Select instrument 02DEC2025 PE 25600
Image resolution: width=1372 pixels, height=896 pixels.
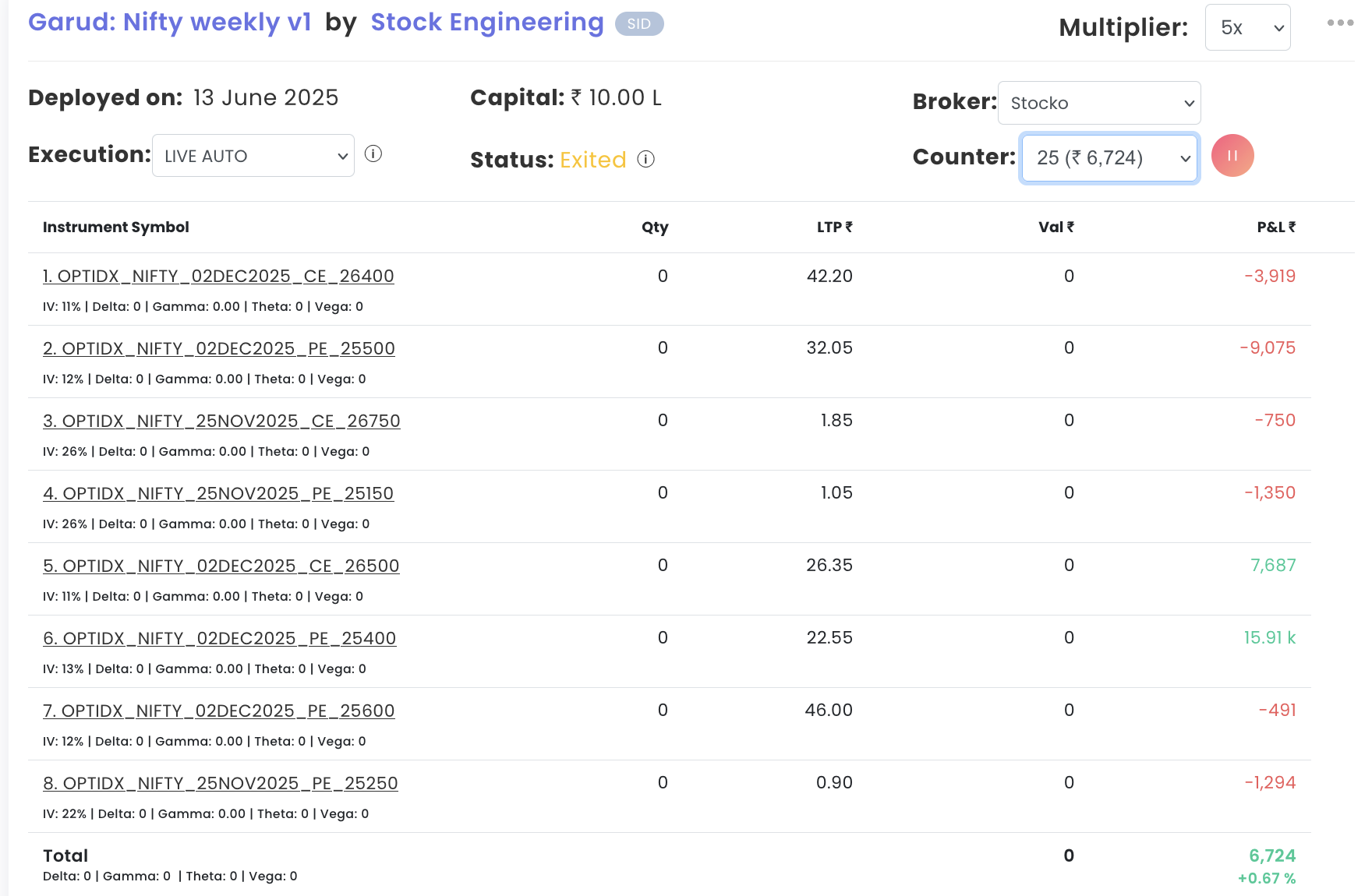tap(219, 711)
